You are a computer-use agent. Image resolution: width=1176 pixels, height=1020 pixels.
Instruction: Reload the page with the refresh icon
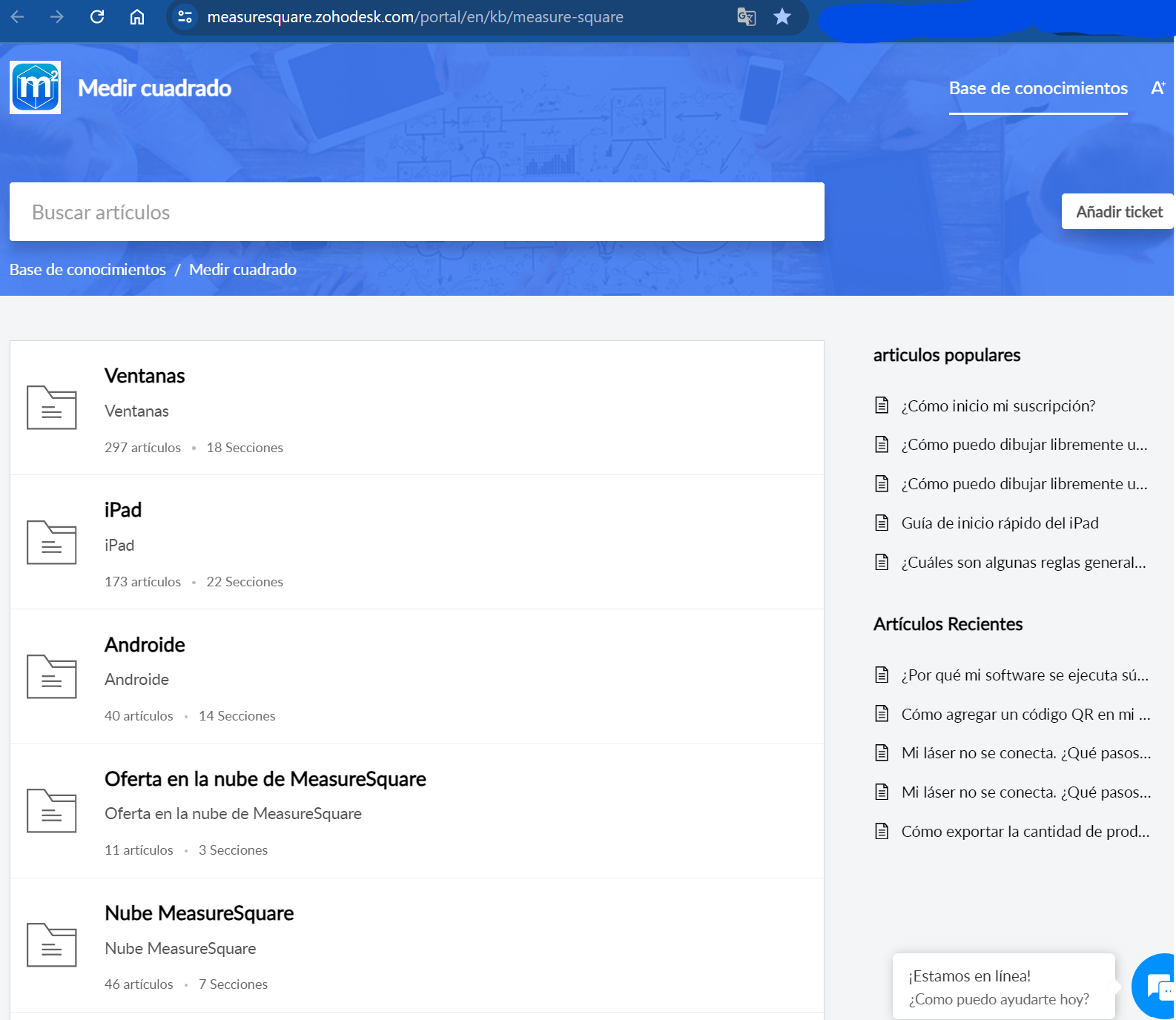pyautogui.click(x=97, y=16)
